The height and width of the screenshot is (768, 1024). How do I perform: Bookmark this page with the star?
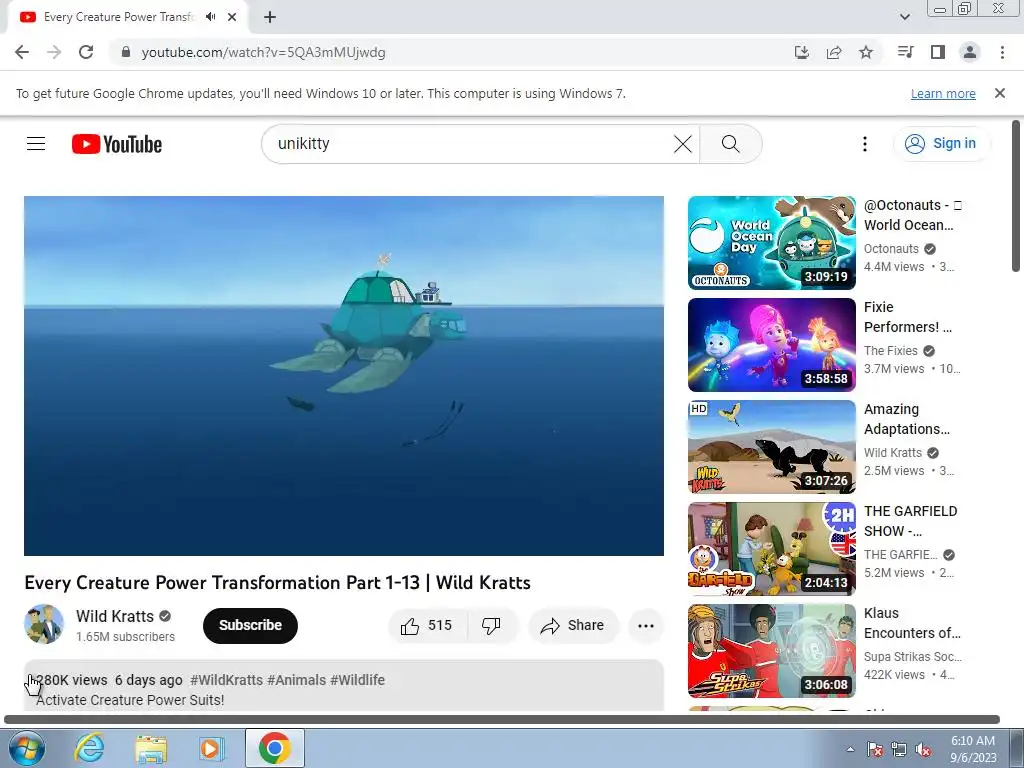[x=866, y=52]
